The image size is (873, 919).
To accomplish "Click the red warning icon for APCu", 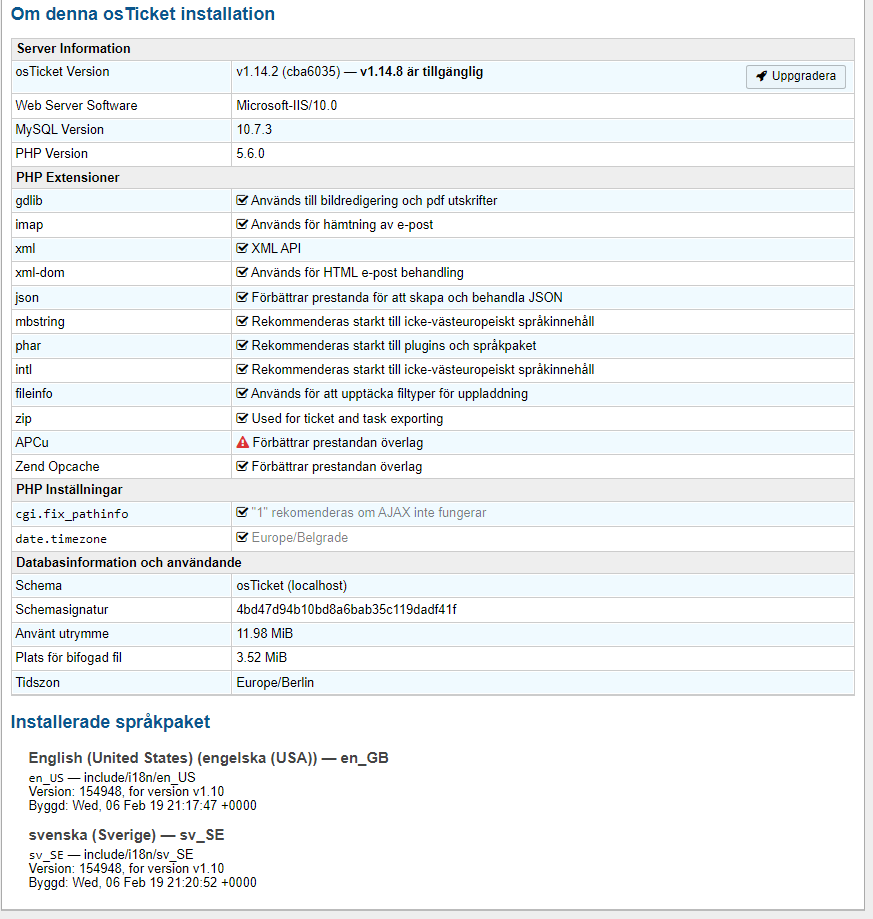I will (x=243, y=443).
